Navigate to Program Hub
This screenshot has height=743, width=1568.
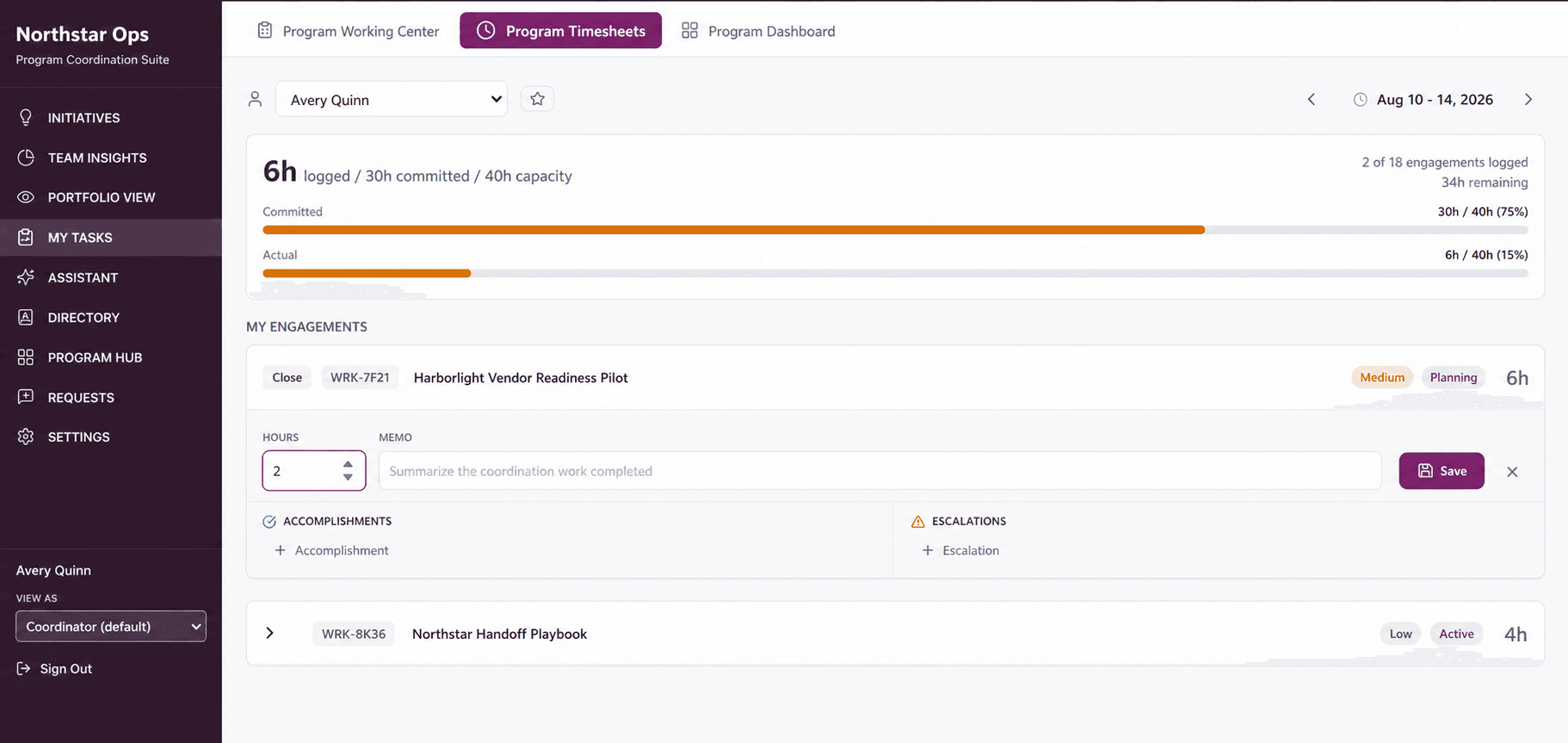[110, 357]
